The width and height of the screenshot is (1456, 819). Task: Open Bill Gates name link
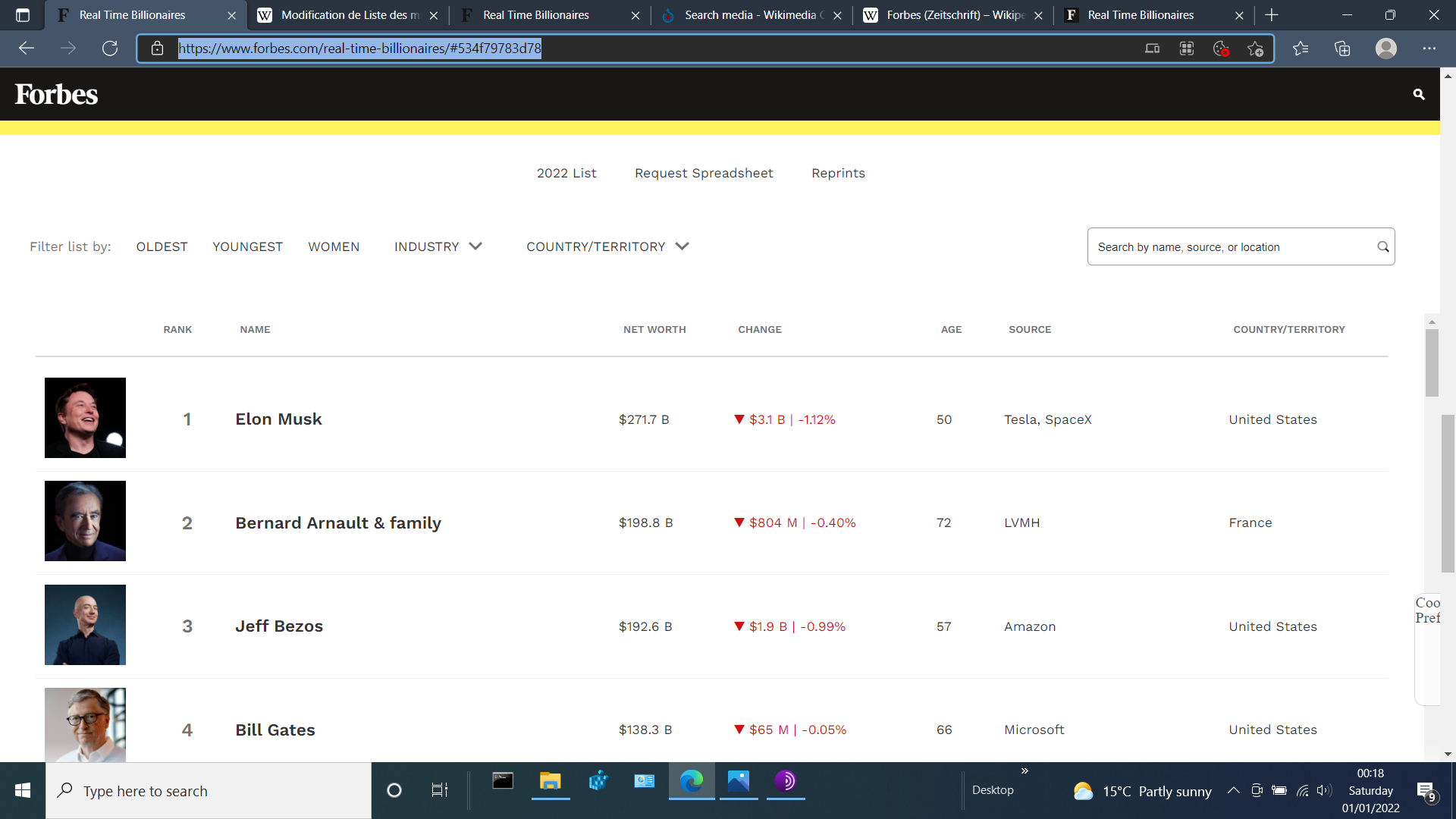point(275,730)
